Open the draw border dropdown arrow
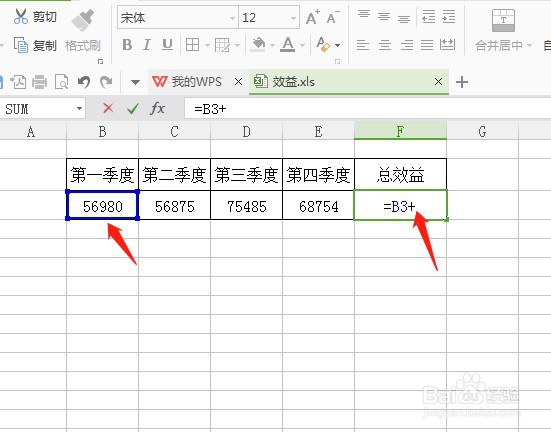The image size is (551, 432). 238,45
